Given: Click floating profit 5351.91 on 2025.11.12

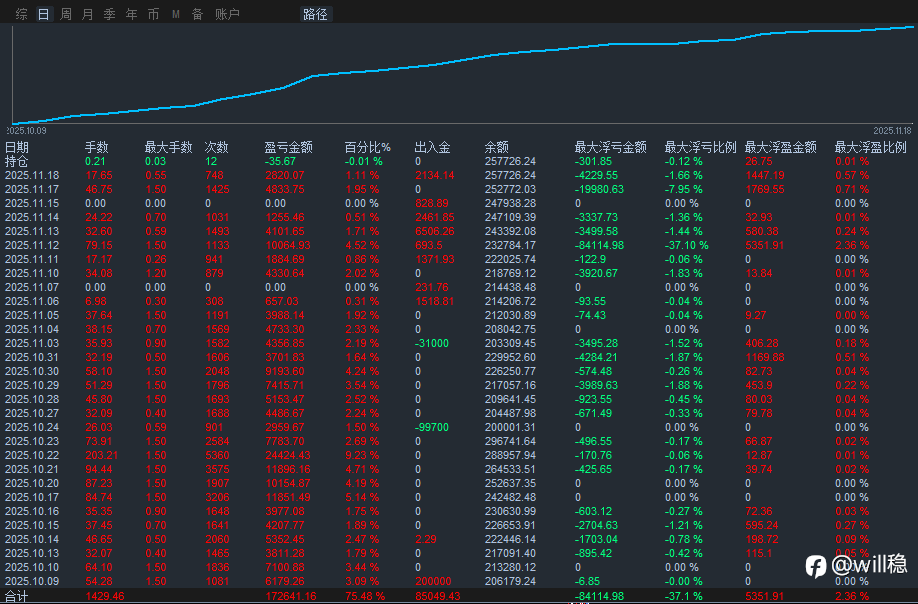Looking at the screenshot, I should pos(764,245).
